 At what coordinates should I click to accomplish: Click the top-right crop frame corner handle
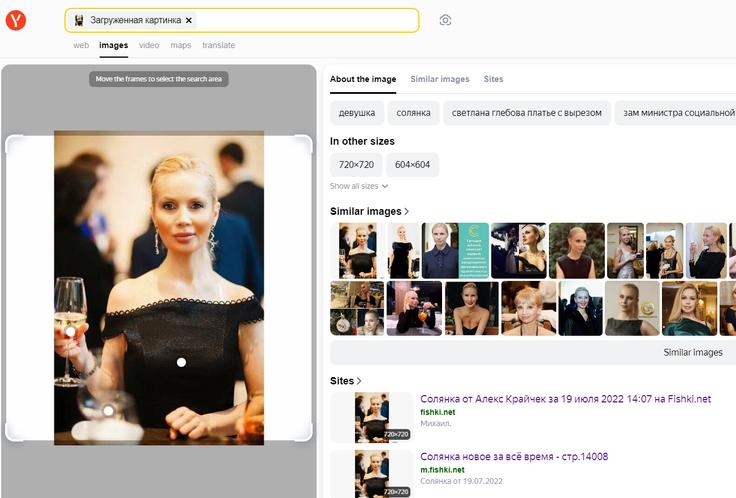[306, 142]
